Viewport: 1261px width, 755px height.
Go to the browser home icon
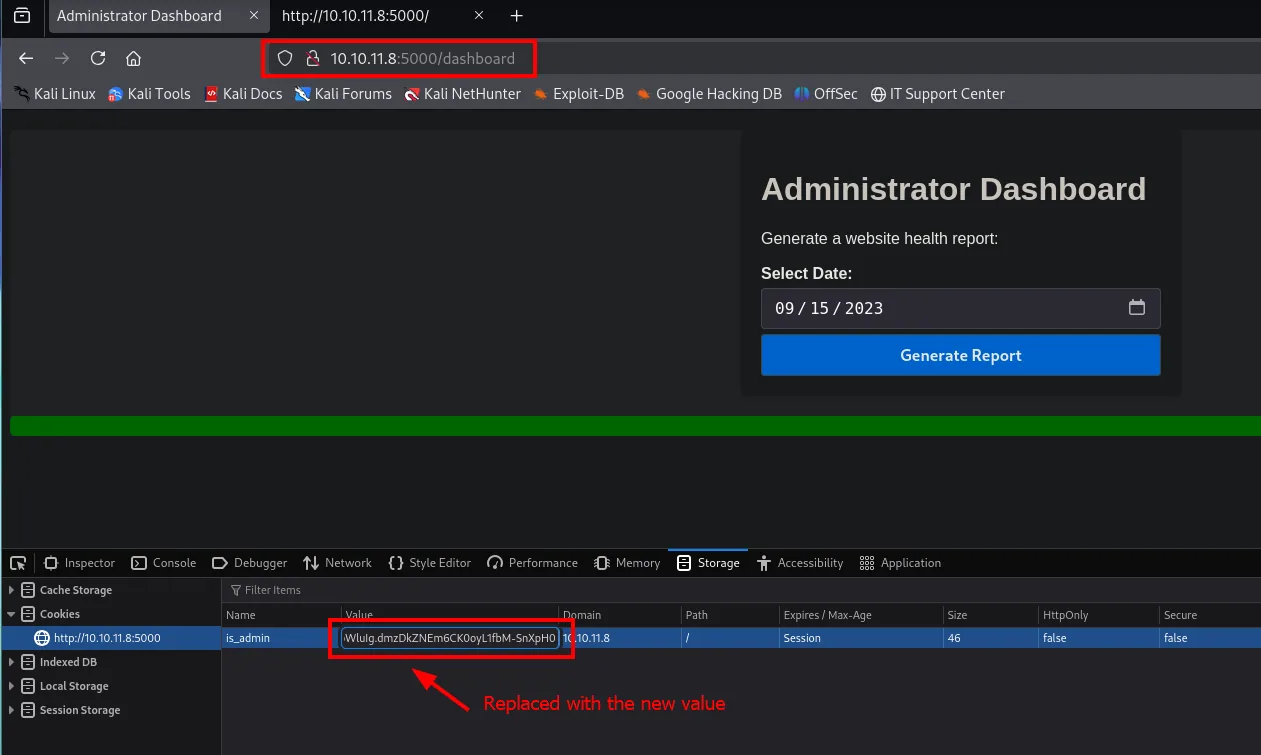[x=133, y=58]
